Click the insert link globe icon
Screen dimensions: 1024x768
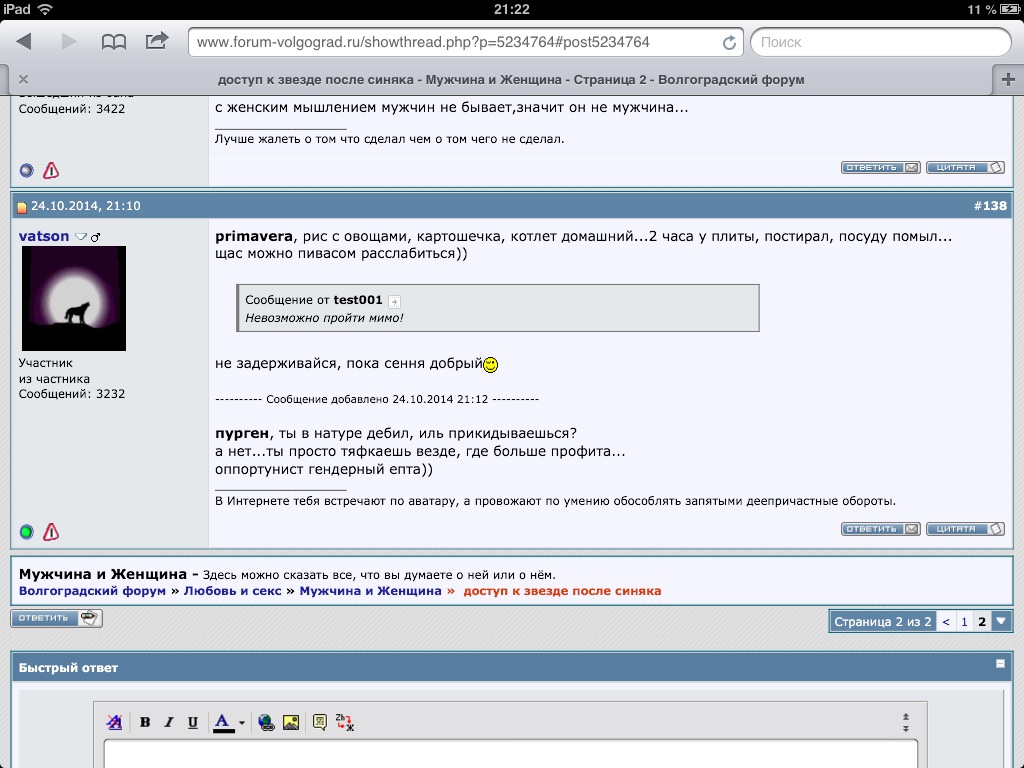pos(266,722)
